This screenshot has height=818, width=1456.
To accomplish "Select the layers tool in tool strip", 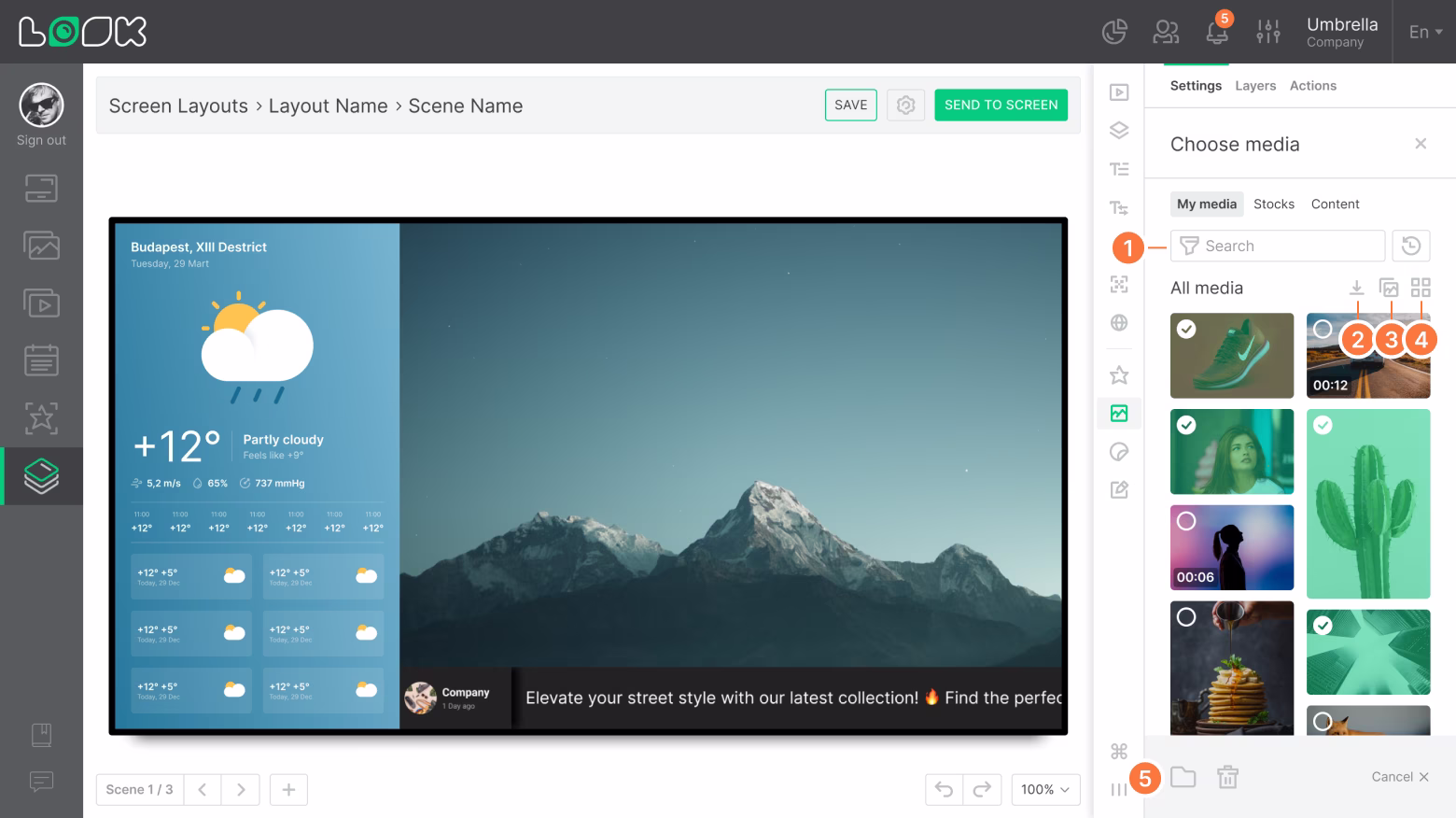I will (1119, 131).
